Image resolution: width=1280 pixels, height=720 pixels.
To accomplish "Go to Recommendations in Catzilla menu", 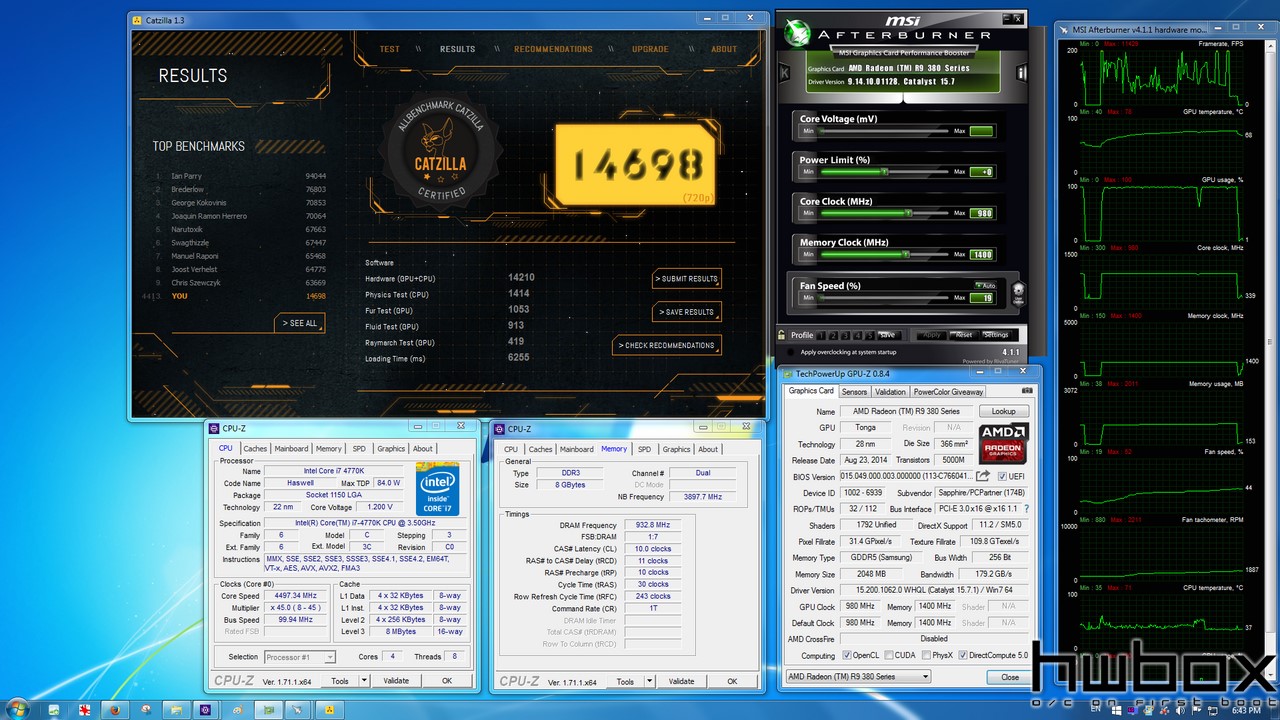I will pyautogui.click(x=553, y=49).
